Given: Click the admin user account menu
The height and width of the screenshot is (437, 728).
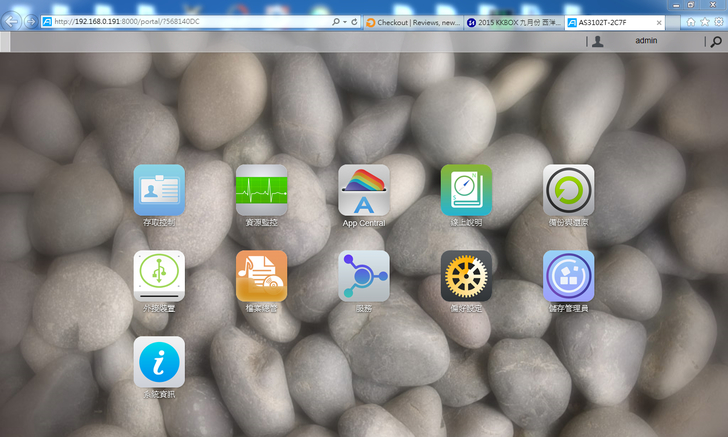Looking at the screenshot, I should pos(645,42).
